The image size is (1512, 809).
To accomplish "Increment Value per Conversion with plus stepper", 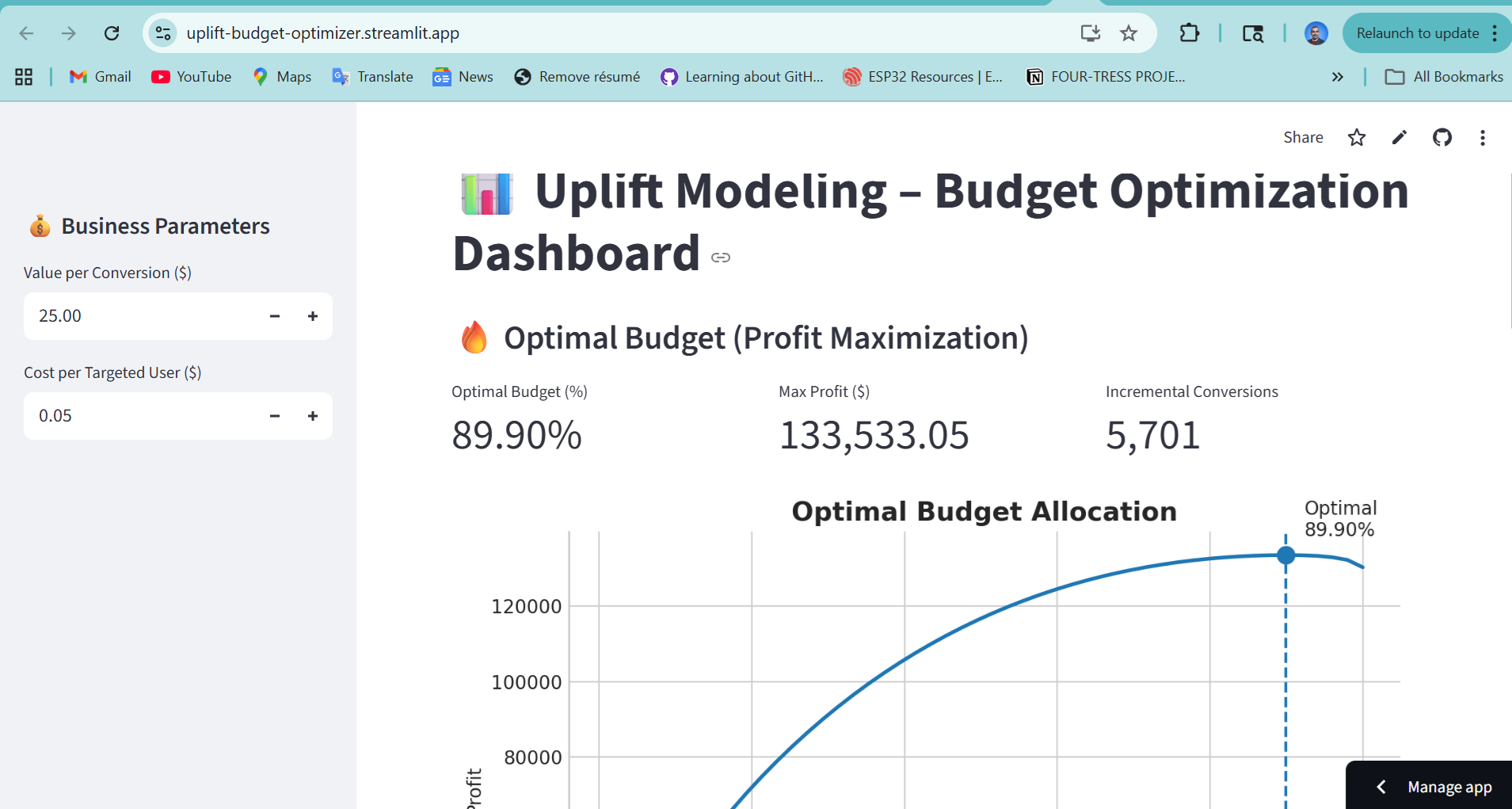I will pos(312,315).
